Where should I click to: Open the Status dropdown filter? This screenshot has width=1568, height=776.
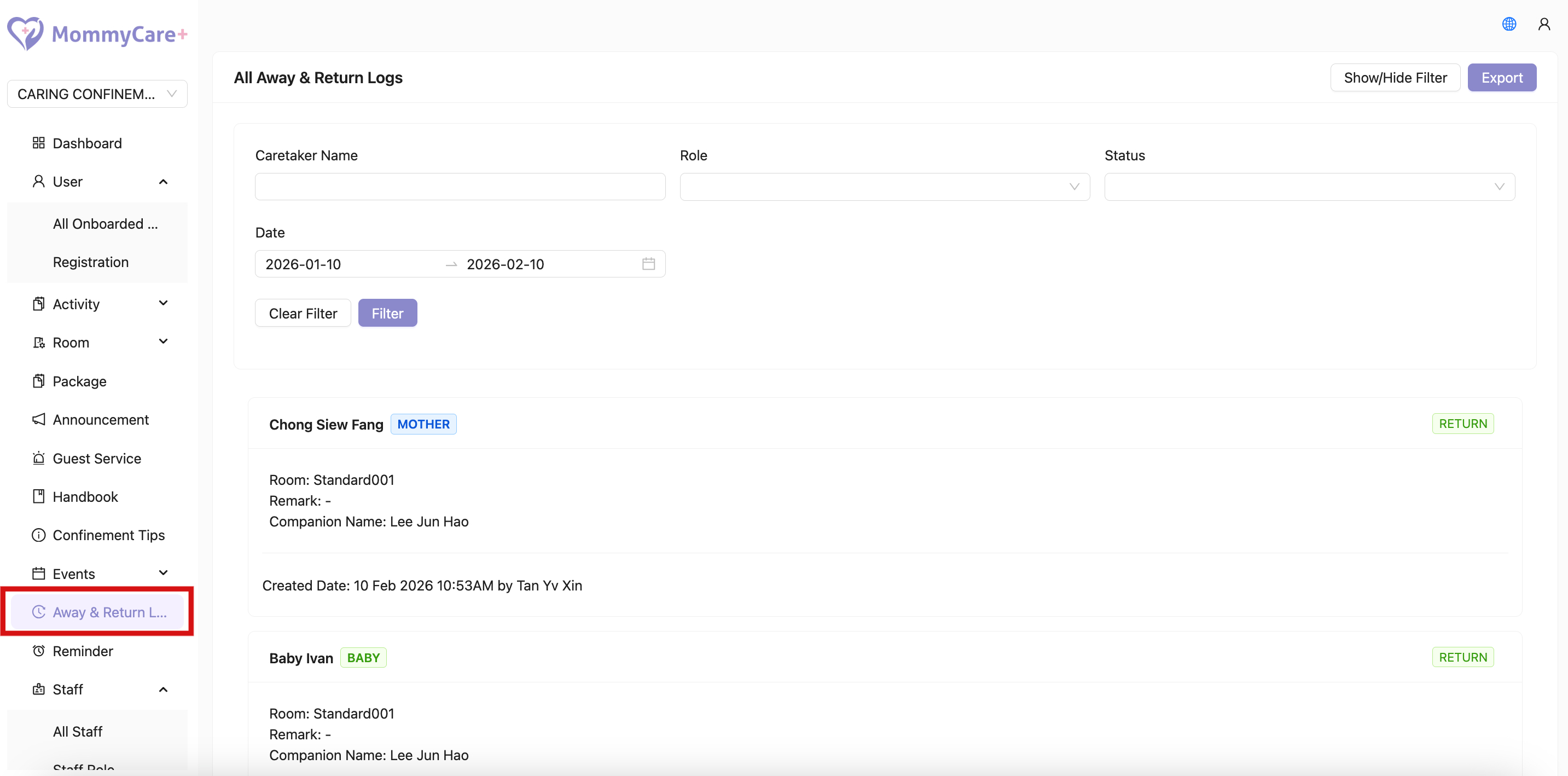click(x=1309, y=186)
